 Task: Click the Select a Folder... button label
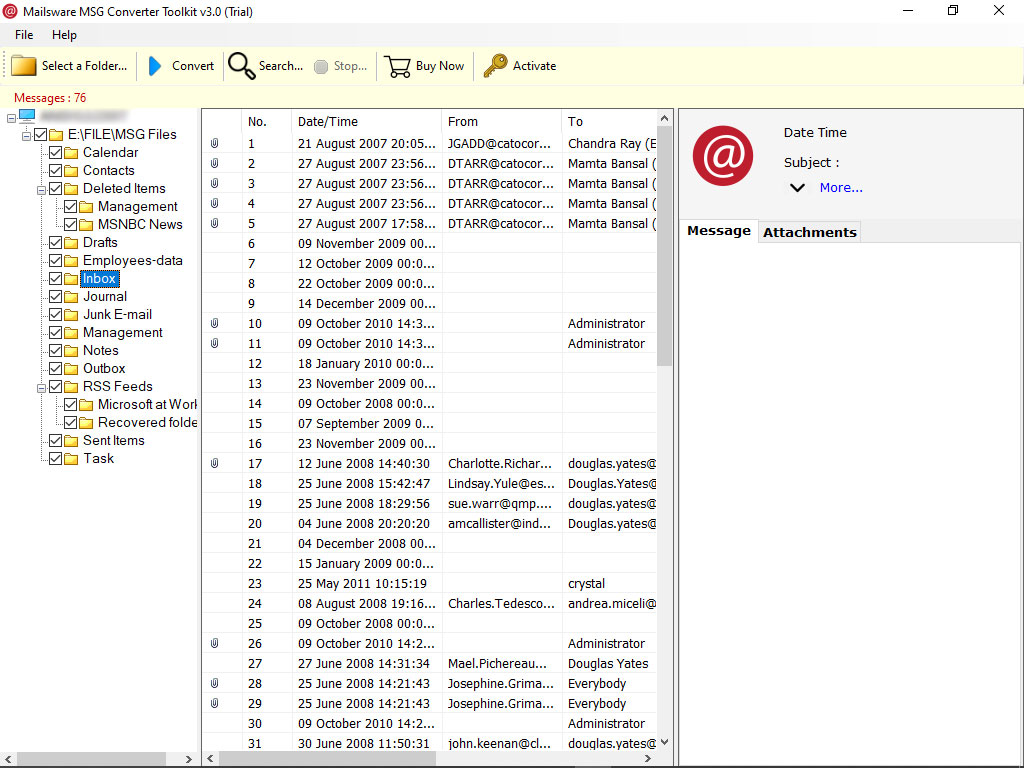click(84, 66)
